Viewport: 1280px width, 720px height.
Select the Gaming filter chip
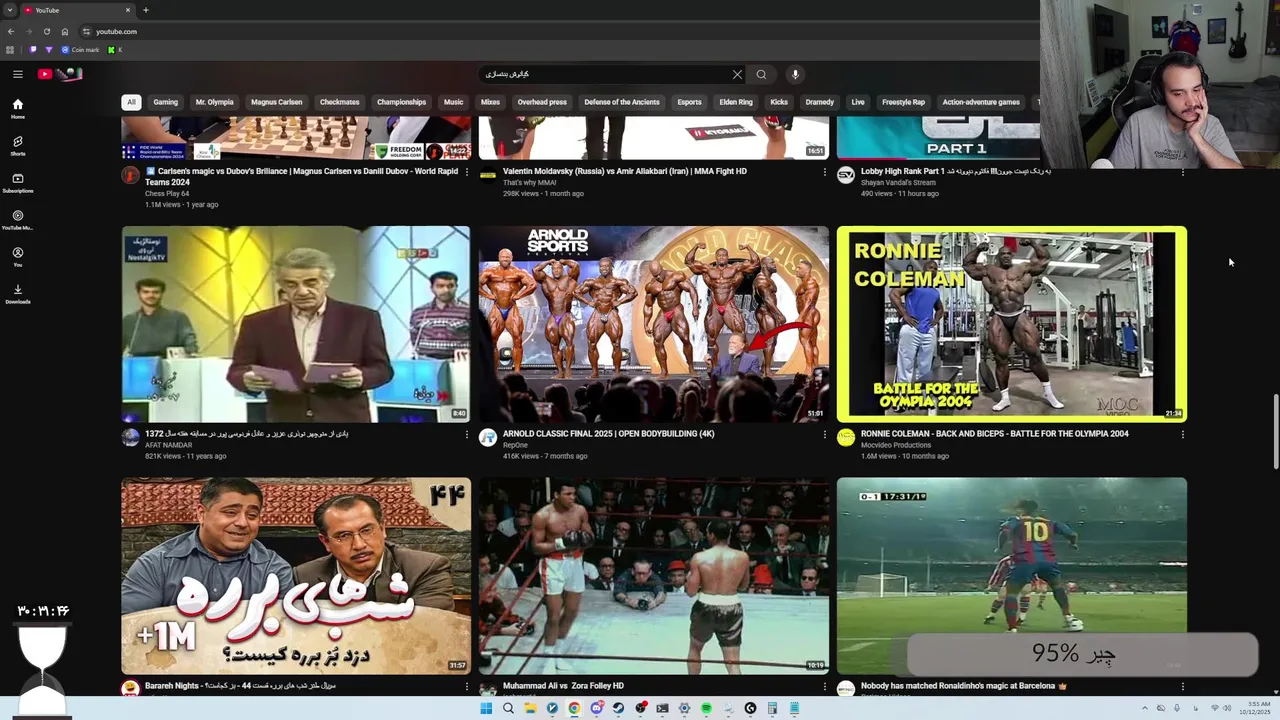point(166,102)
